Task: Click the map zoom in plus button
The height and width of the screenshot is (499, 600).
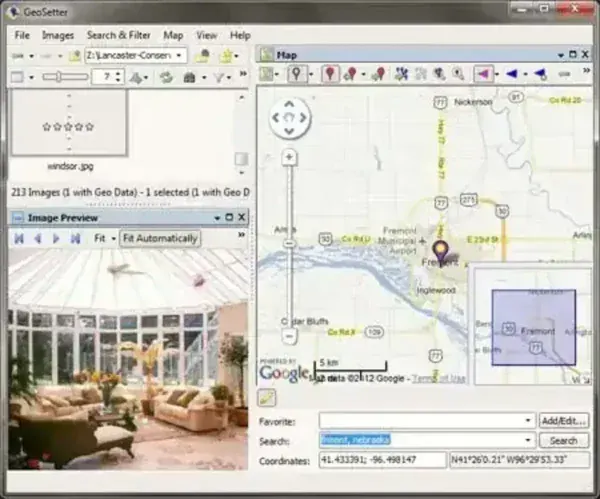Action: [289, 157]
